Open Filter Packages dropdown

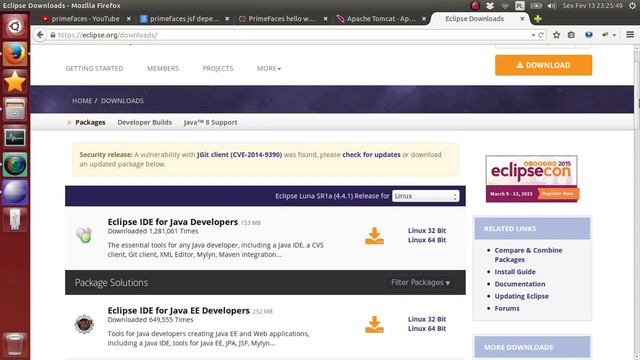(x=420, y=282)
